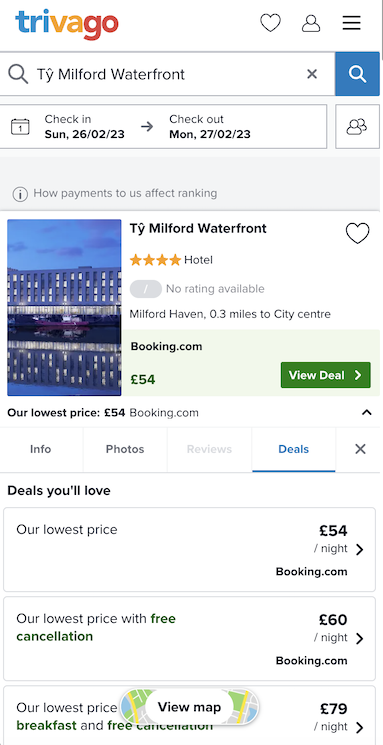The width and height of the screenshot is (383, 745).
Task: Open the guests and rooms selector icon
Action: [357, 126]
